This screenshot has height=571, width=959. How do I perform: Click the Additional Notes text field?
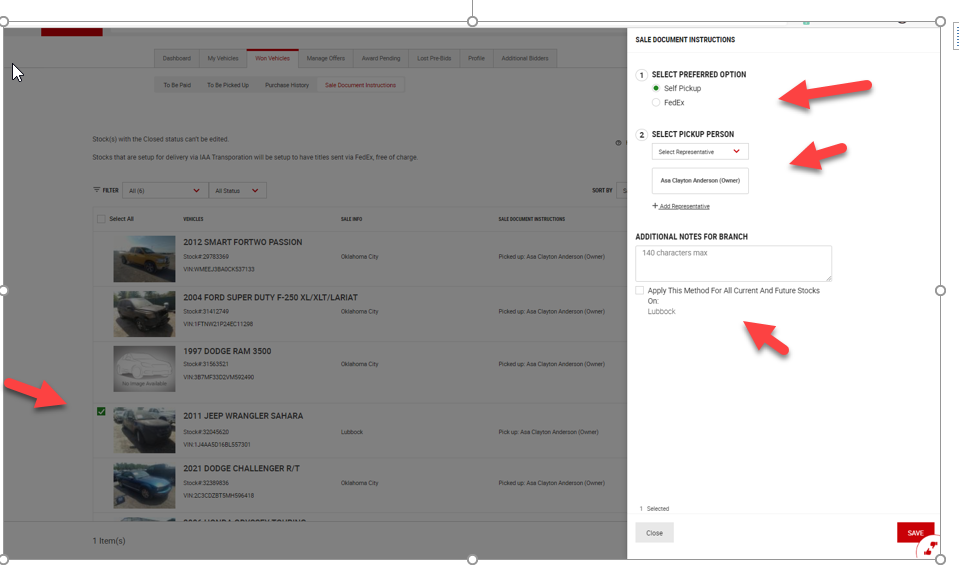(733, 263)
